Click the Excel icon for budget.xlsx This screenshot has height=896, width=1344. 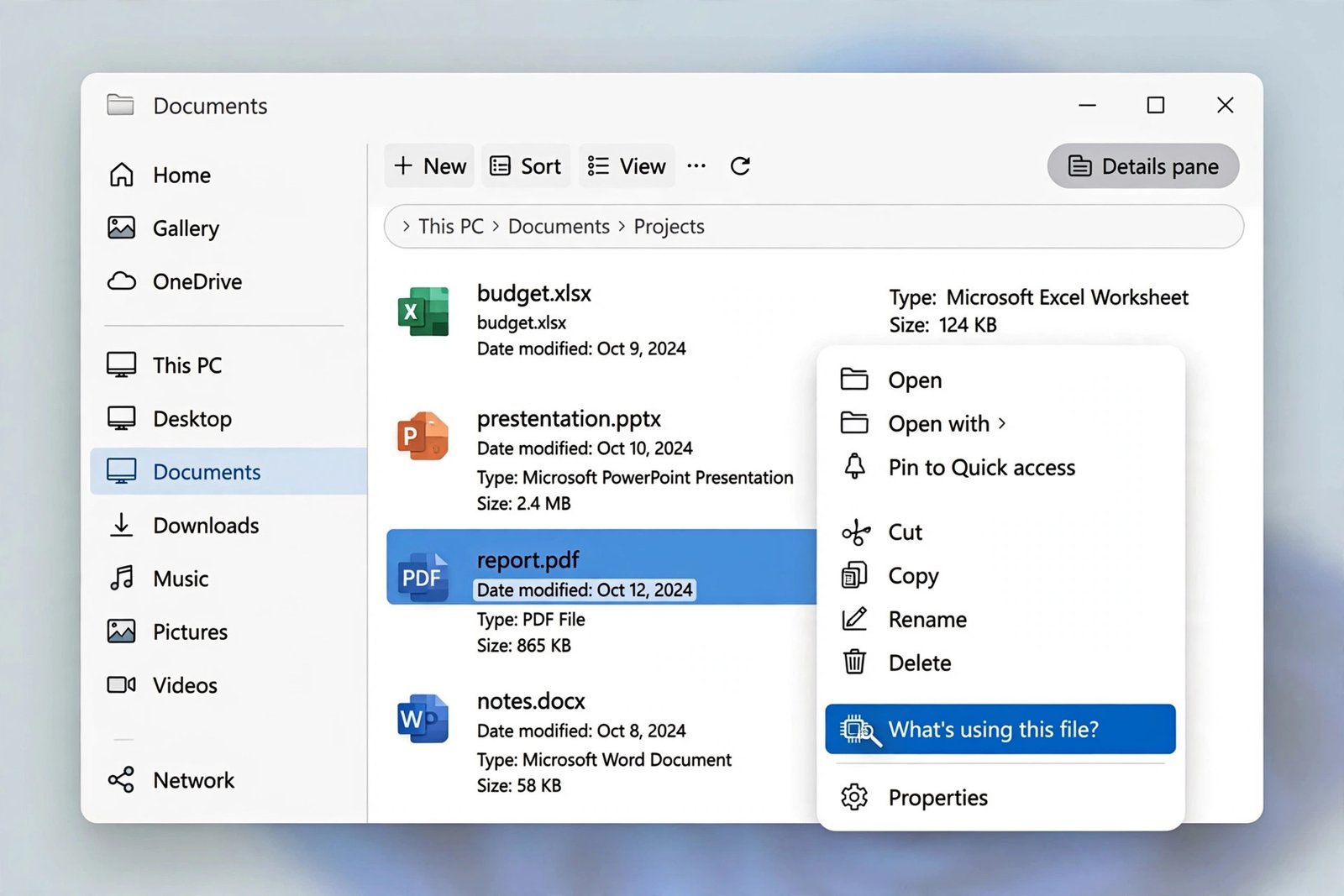[x=423, y=312]
